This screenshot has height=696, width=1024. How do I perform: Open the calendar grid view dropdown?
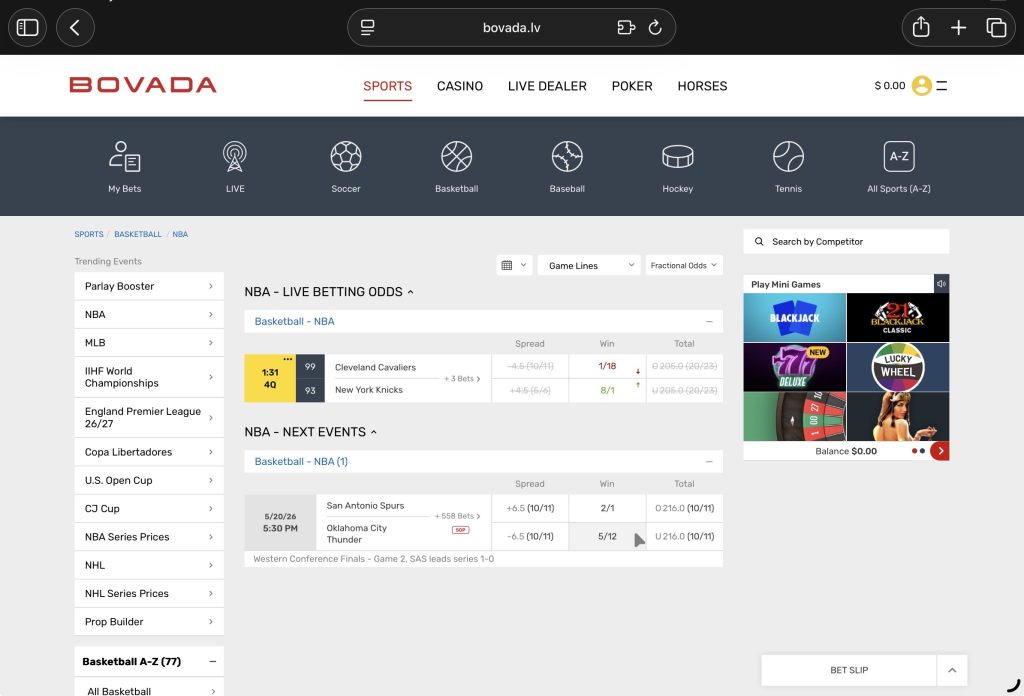515,265
